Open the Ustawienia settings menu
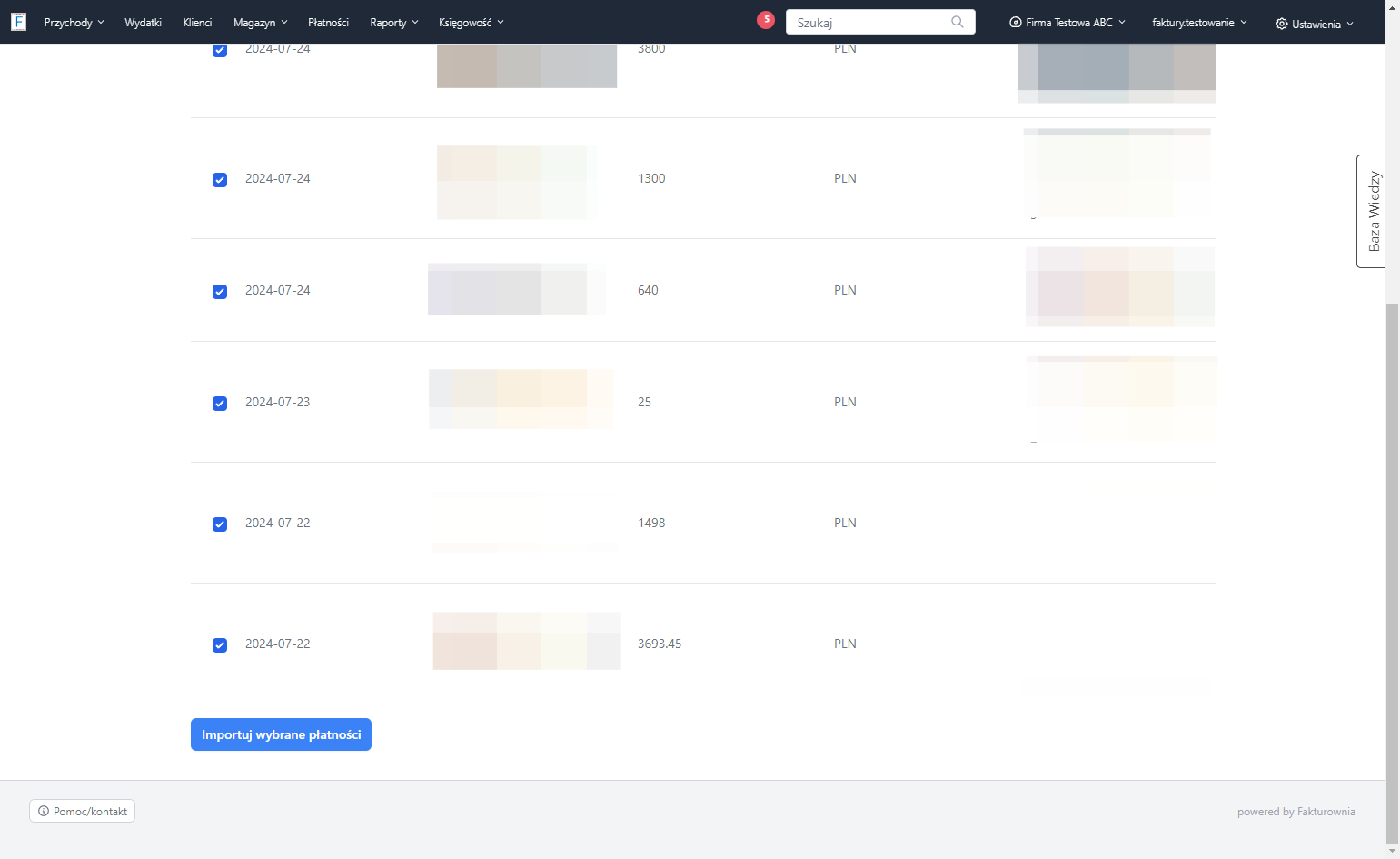Image resolution: width=1400 pixels, height=859 pixels. [1315, 24]
